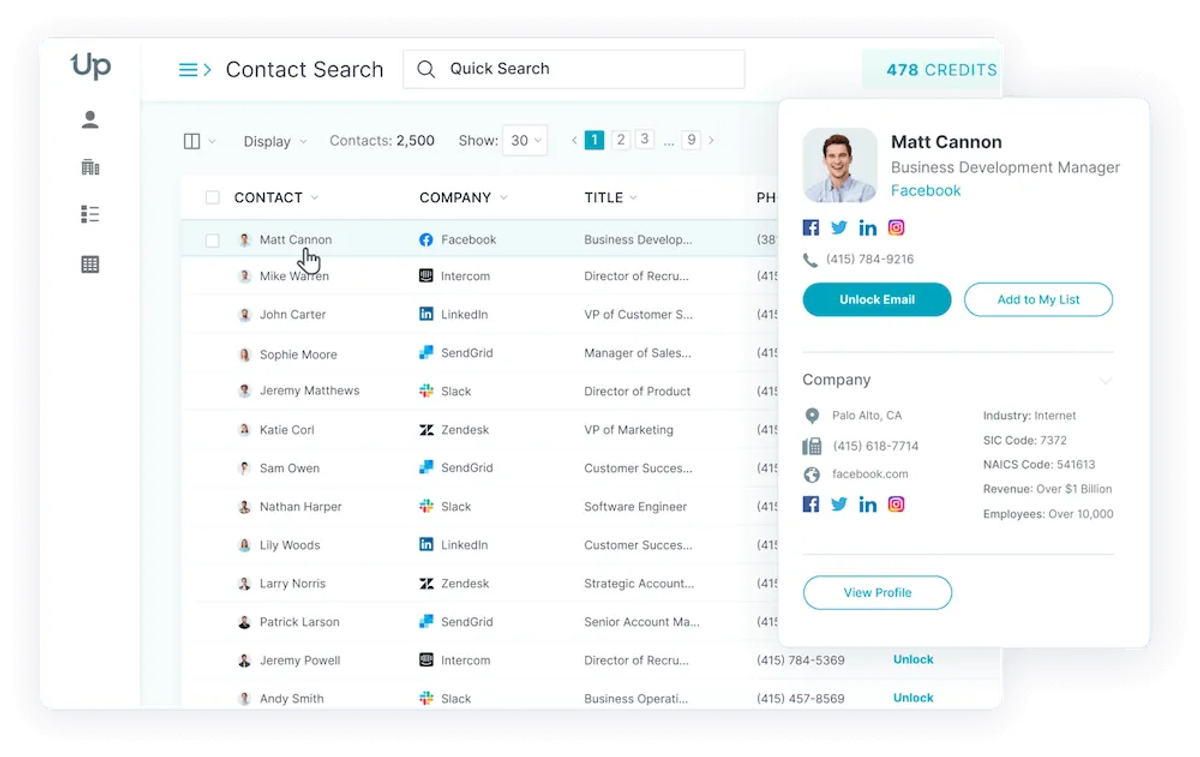
Task: Click the location pin next to Palo Alto, CA
Action: click(x=812, y=416)
